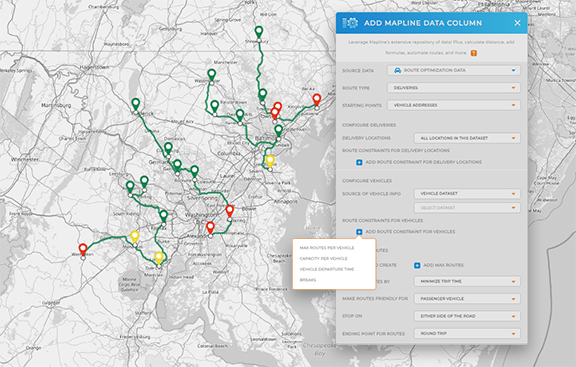Open the Source of Vehicle Info dropdown
This screenshot has height=367, width=576.
[467, 194]
